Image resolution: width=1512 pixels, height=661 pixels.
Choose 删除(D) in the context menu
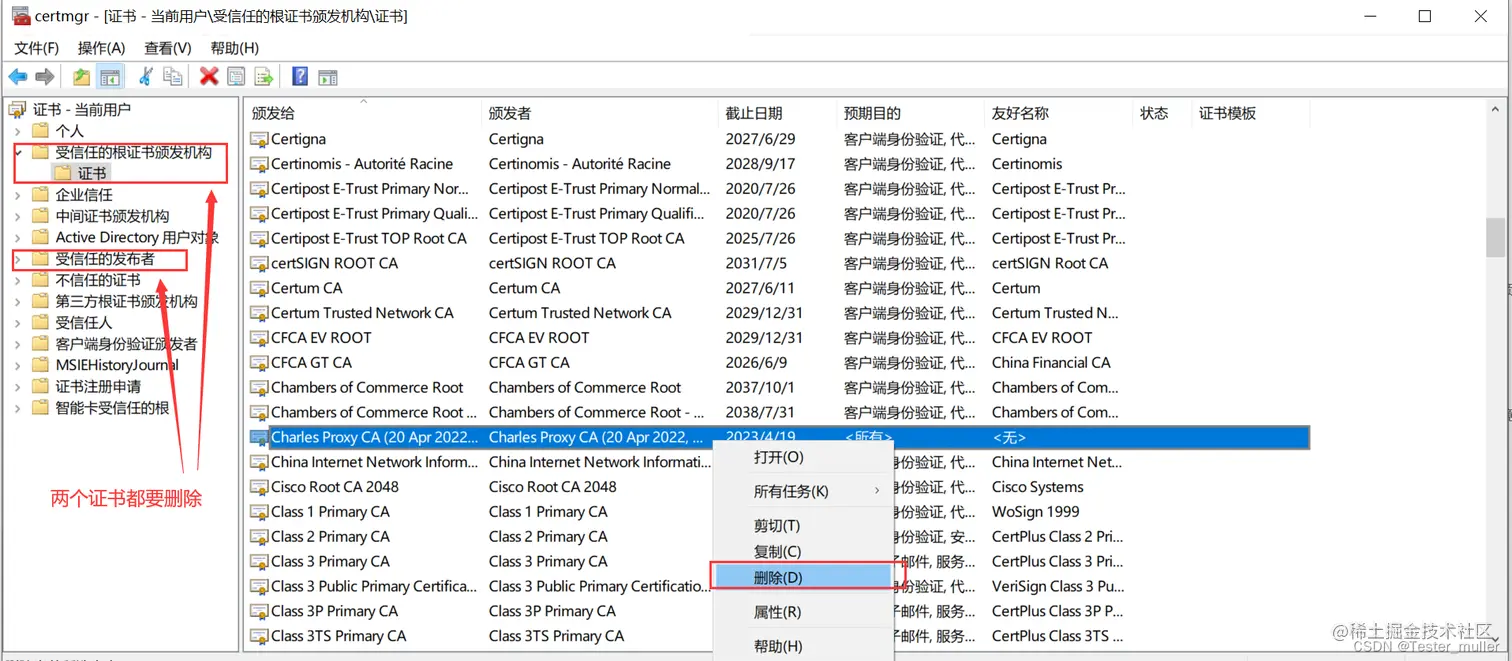tap(802, 577)
